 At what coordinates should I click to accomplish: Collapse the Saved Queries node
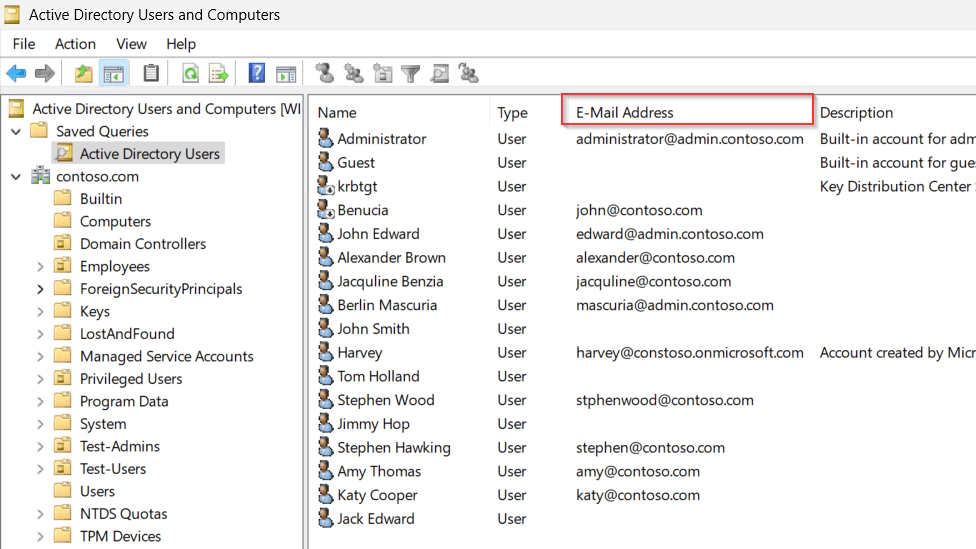[x=16, y=131]
